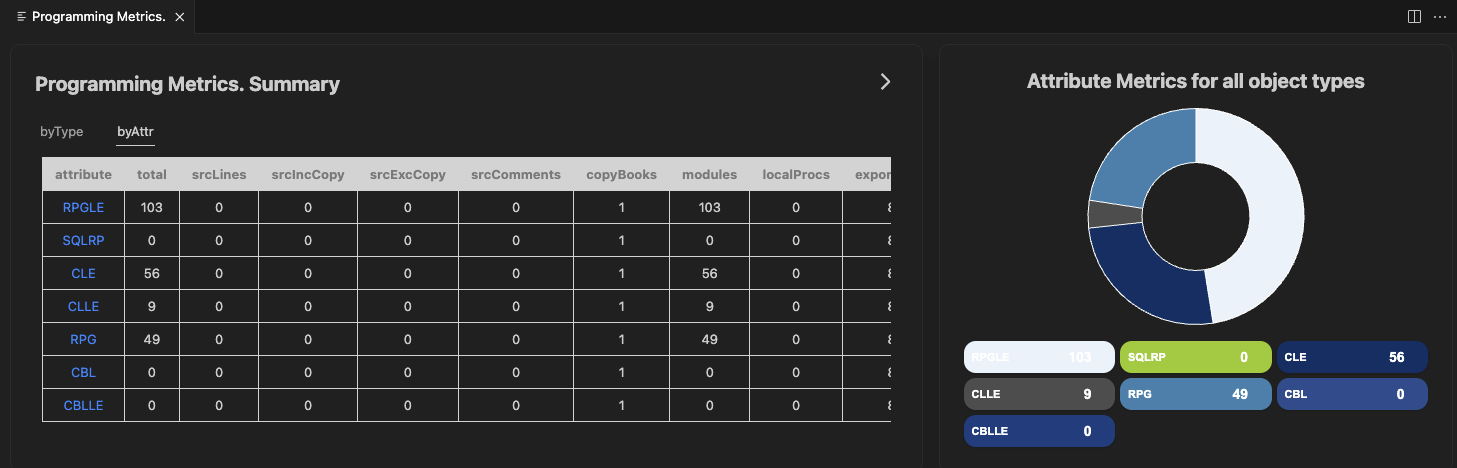Click the Programming Metrics editor tab
The width and height of the screenshot is (1457, 468).
[98, 17]
